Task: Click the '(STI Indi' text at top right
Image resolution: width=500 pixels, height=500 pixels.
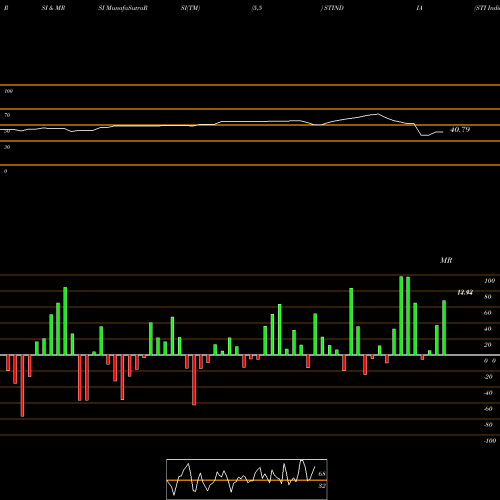Action: tap(487, 8)
